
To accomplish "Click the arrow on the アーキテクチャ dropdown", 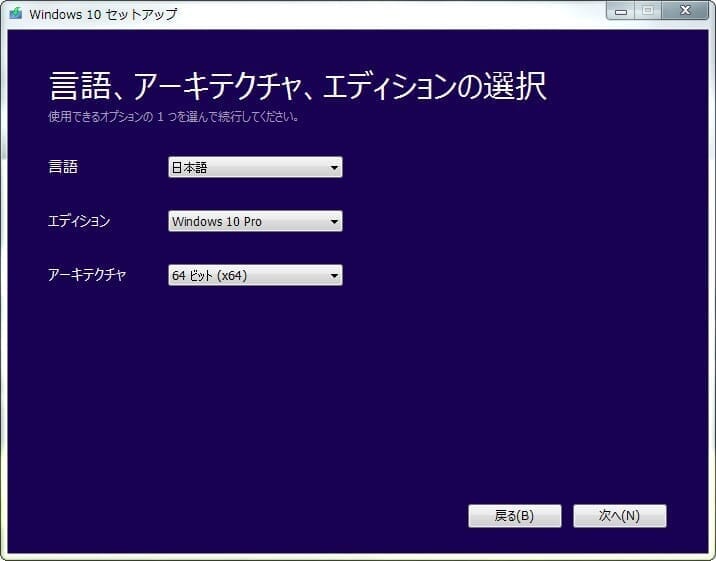I will (x=334, y=275).
